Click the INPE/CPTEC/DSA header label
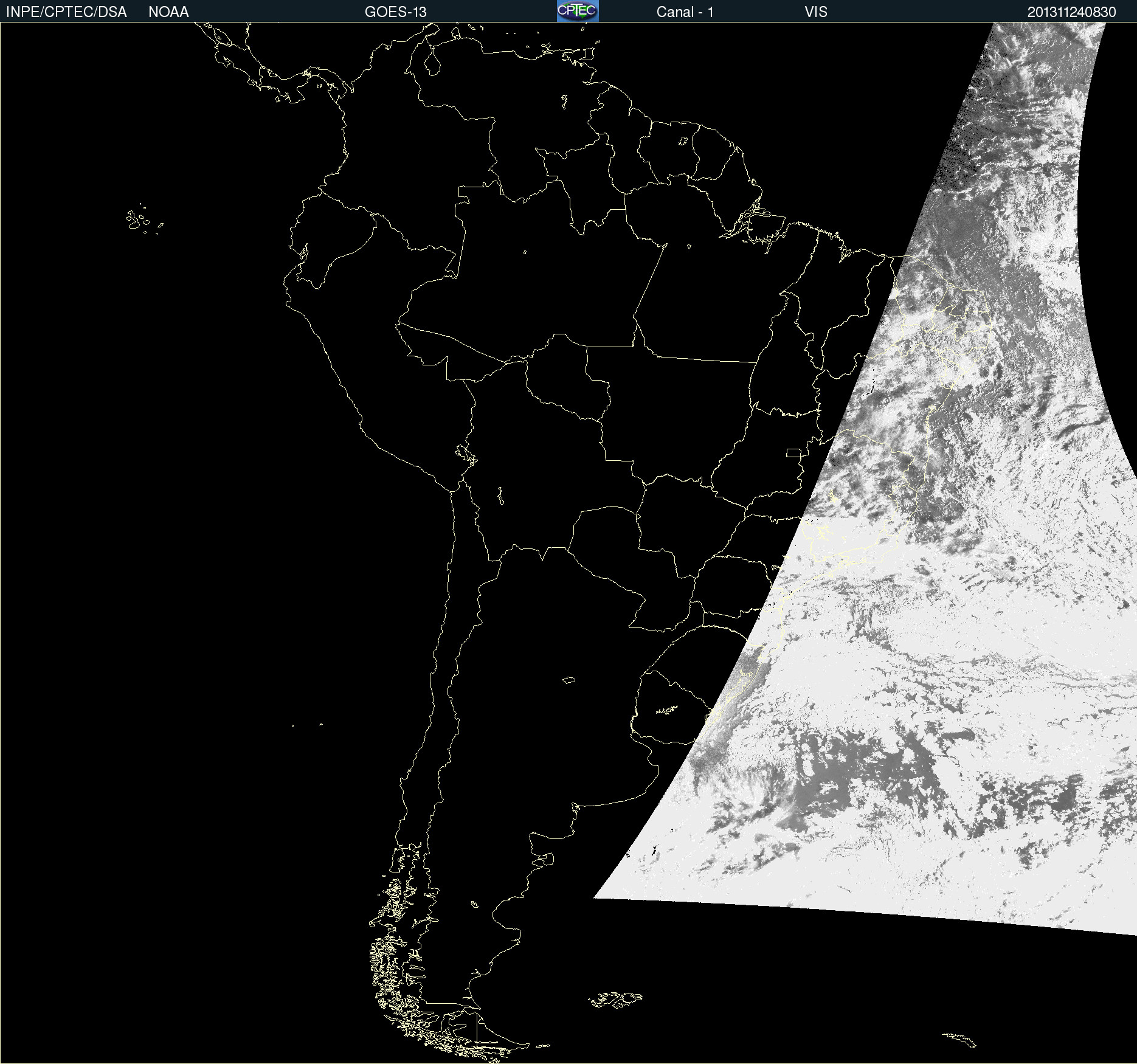Screen dimensions: 1137x1064 click(66, 12)
